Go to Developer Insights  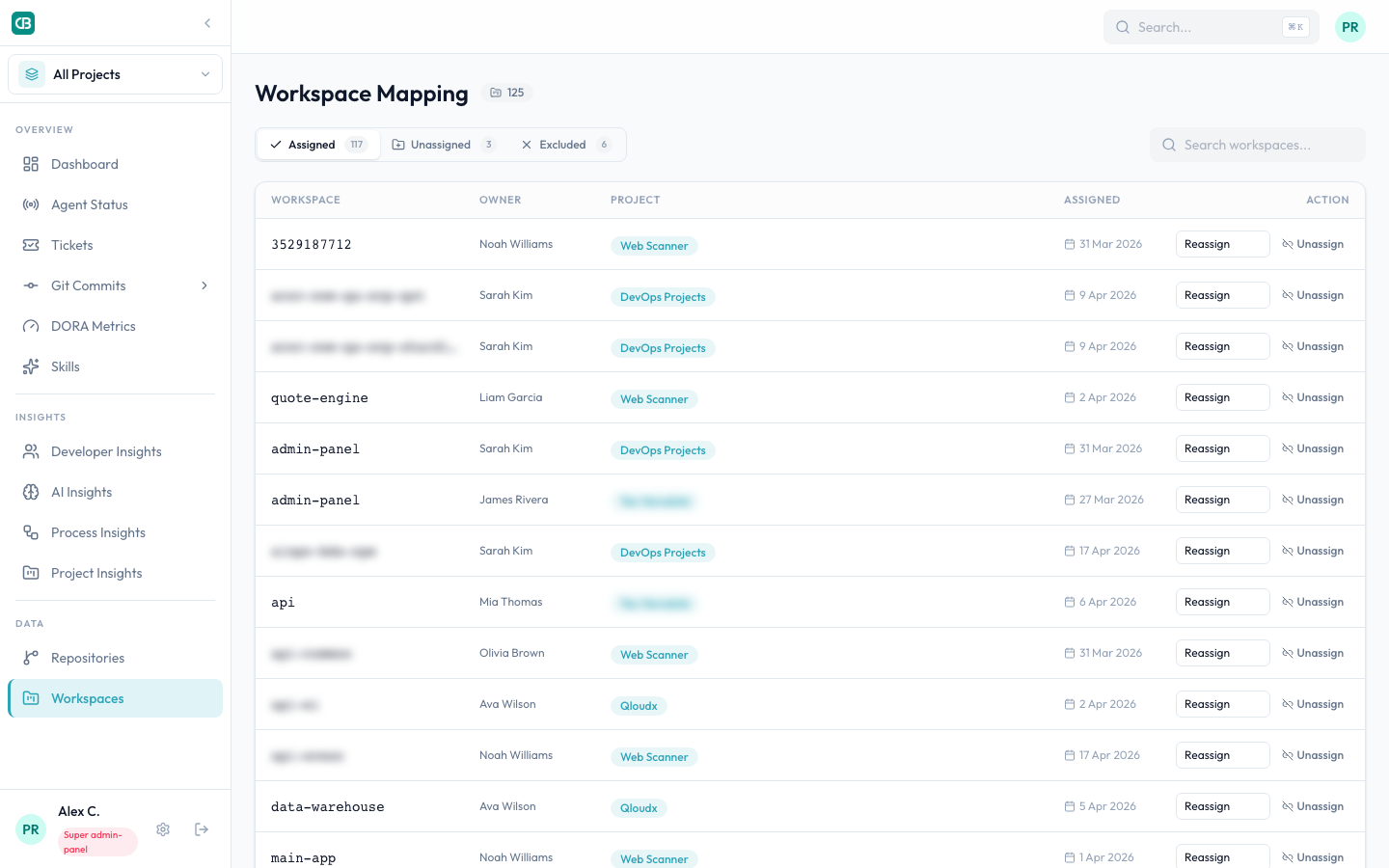115,451
